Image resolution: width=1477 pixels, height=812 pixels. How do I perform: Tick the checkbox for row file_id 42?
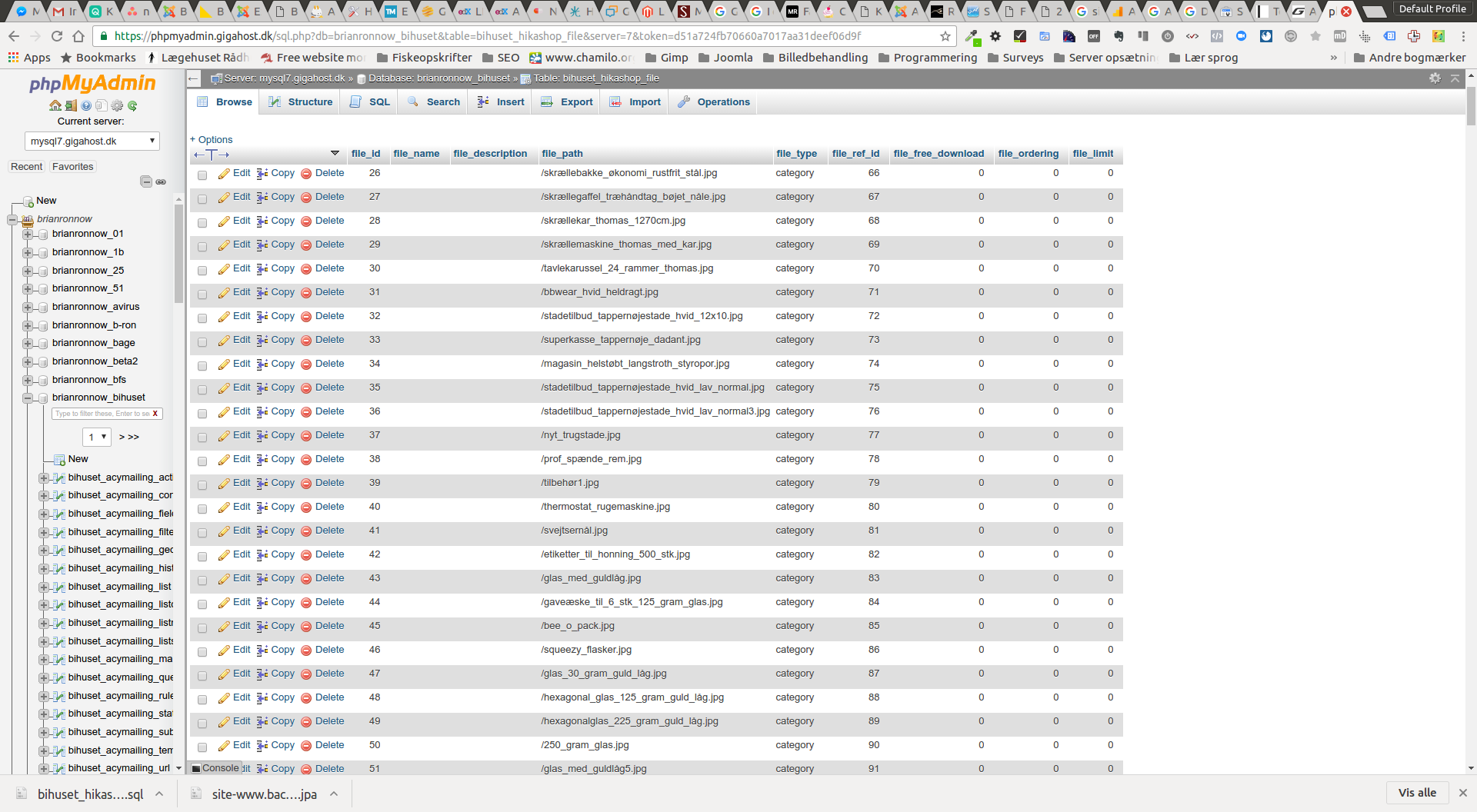point(202,557)
